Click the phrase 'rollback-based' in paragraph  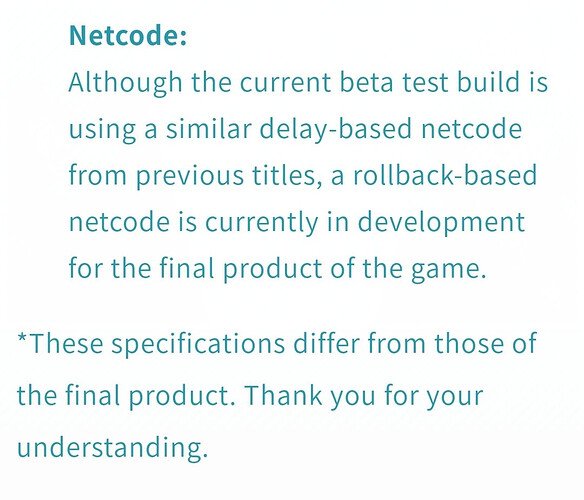tap(445, 175)
